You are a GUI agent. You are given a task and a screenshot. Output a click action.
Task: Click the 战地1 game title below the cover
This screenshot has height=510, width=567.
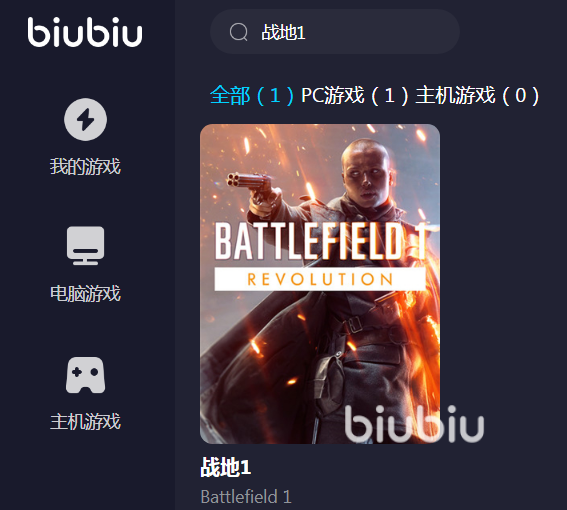pos(226,467)
